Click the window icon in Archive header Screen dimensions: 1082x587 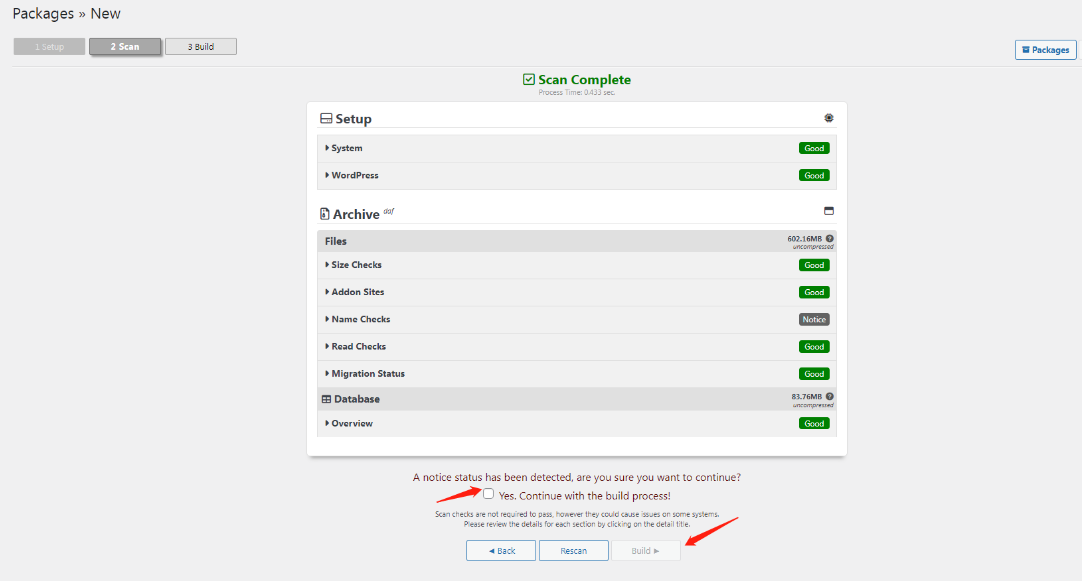828,211
